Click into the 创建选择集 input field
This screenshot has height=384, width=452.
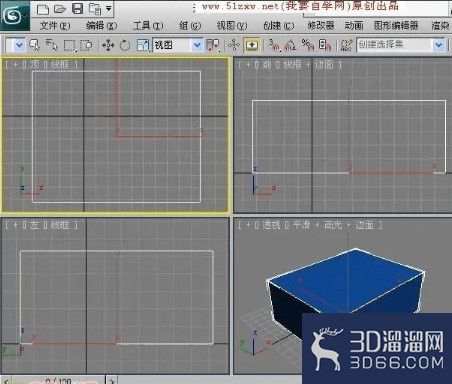(x=395, y=45)
